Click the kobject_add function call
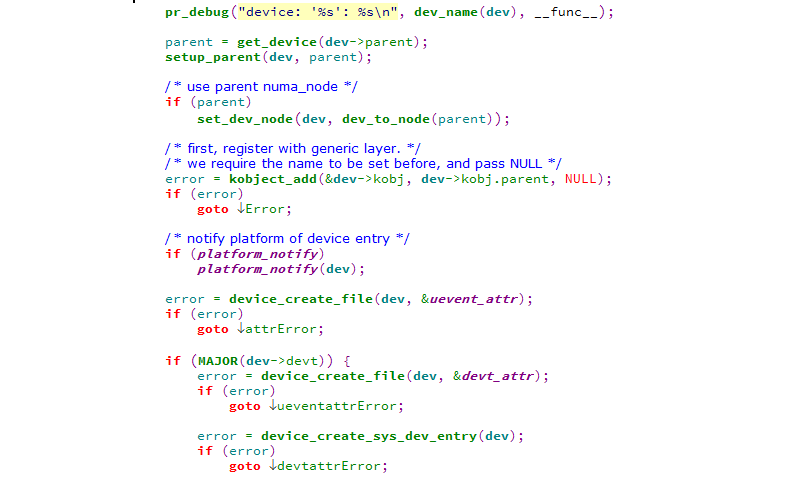Image resolution: width=800 pixels, height=486 pixels. (x=272, y=179)
